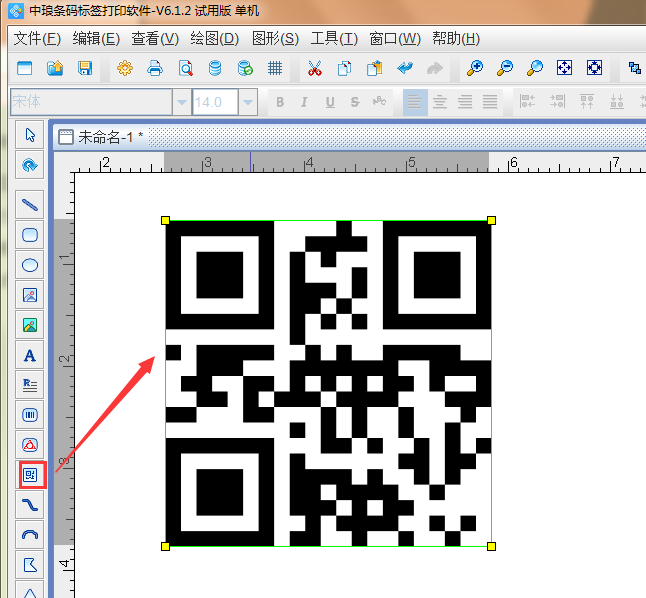646x598 pixels.
Task: Toggle bold text formatting
Action: point(280,102)
